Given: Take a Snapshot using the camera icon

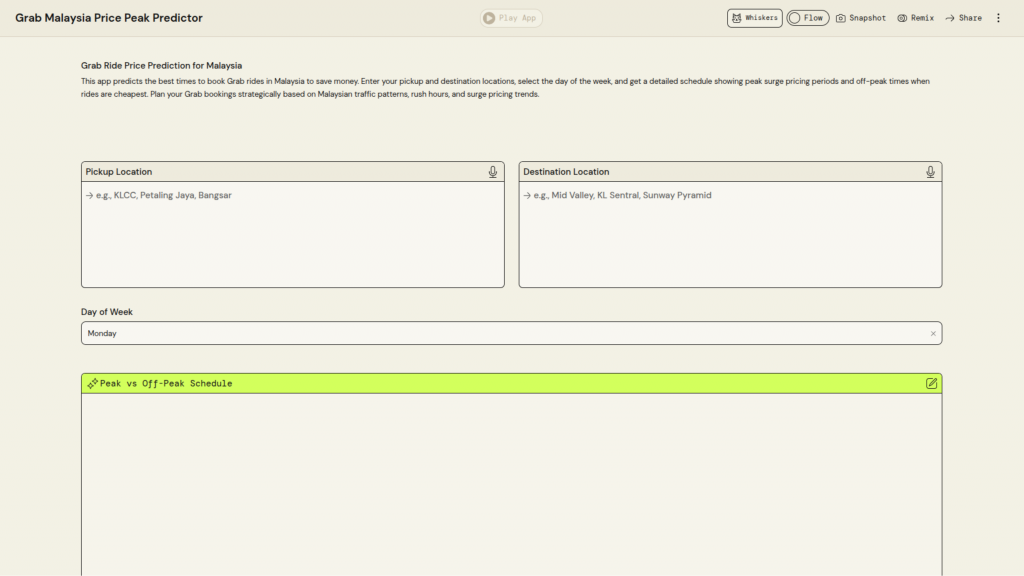Looking at the screenshot, I should click(x=861, y=18).
